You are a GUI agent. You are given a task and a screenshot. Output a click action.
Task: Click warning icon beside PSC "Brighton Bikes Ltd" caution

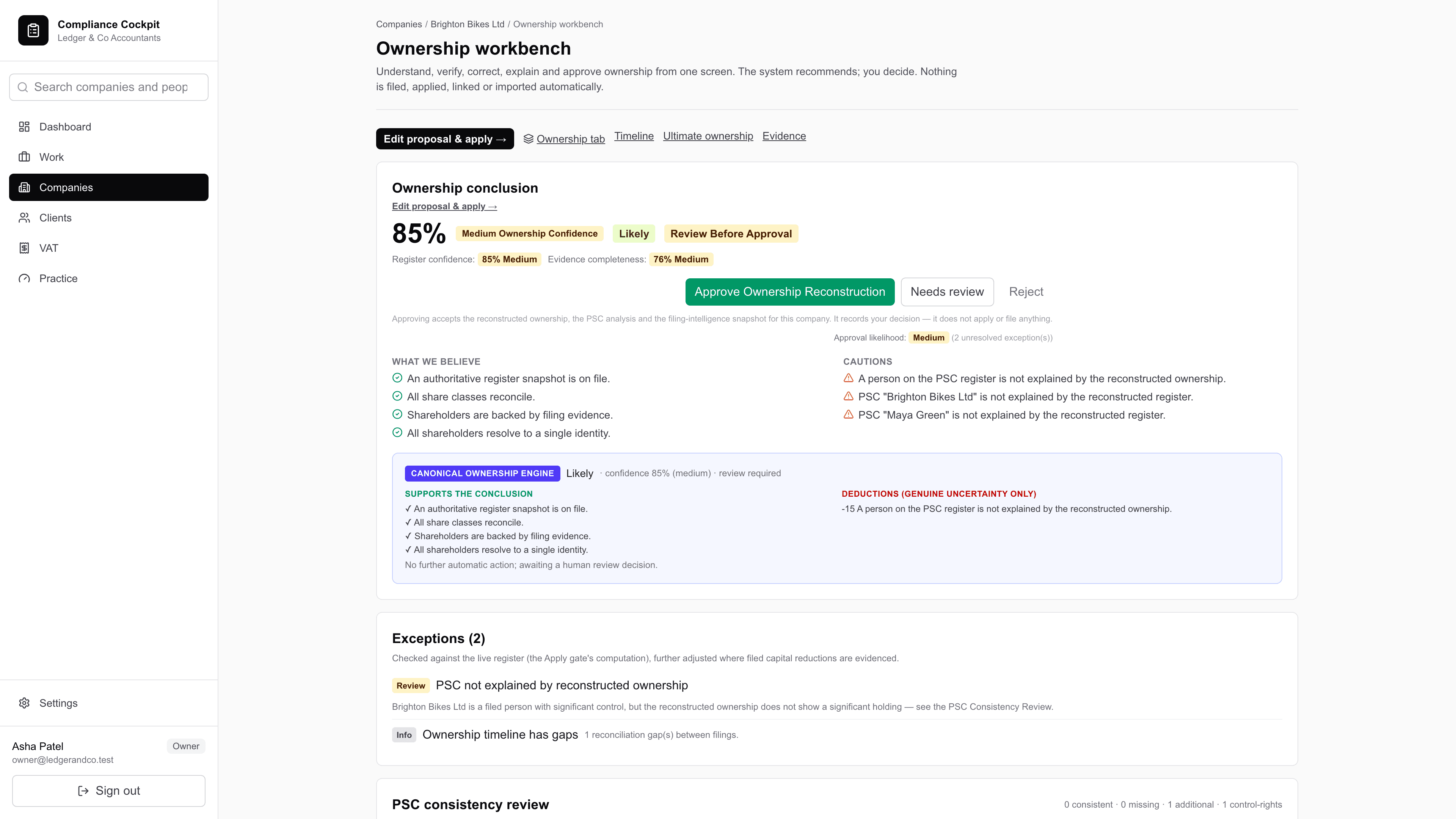[x=849, y=396]
